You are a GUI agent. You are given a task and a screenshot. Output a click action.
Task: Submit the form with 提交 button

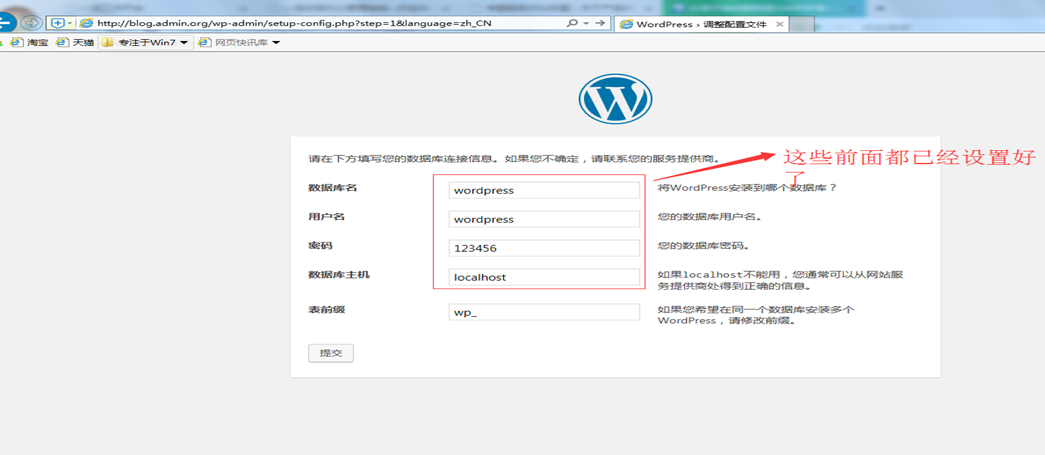(x=331, y=353)
